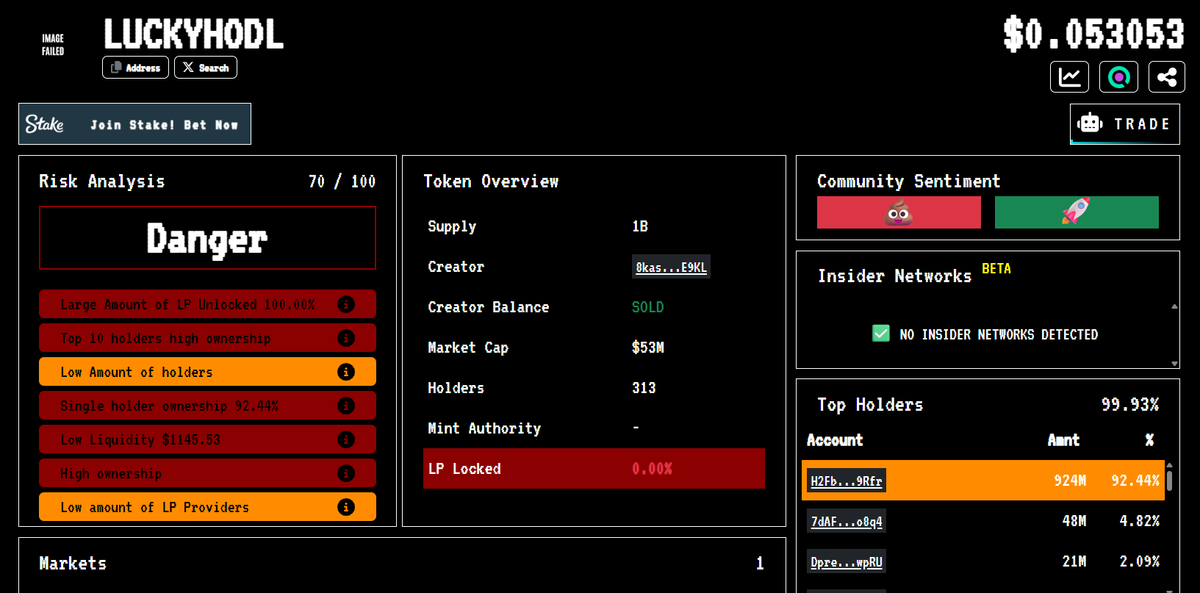The width and height of the screenshot is (1200, 593).
Task: Click No Insider Networks Detected checkmark
Action: (x=880, y=334)
